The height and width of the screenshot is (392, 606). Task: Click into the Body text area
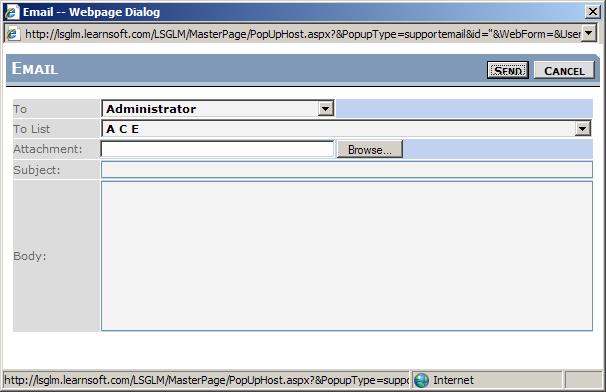point(347,256)
